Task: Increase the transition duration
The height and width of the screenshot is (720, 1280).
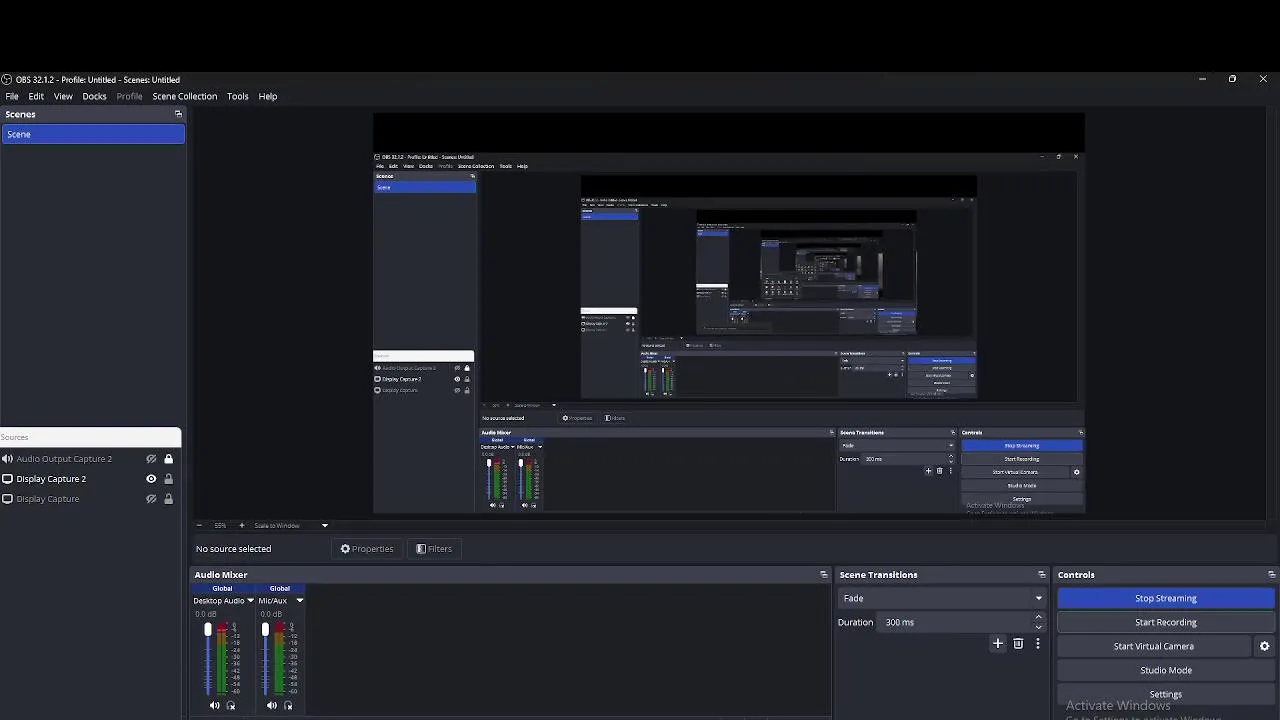Action: 1039,617
